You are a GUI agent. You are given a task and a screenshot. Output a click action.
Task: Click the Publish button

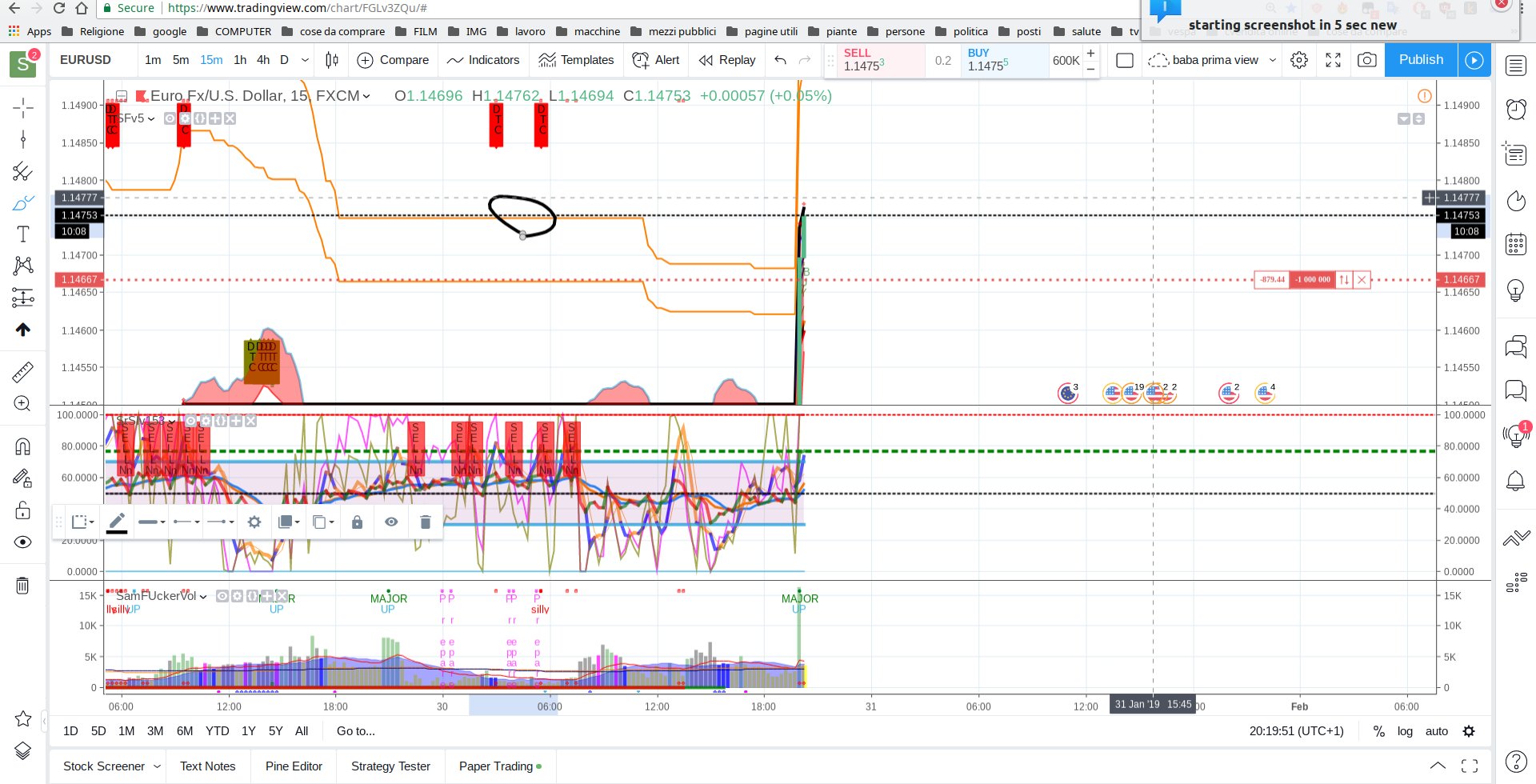[x=1421, y=60]
